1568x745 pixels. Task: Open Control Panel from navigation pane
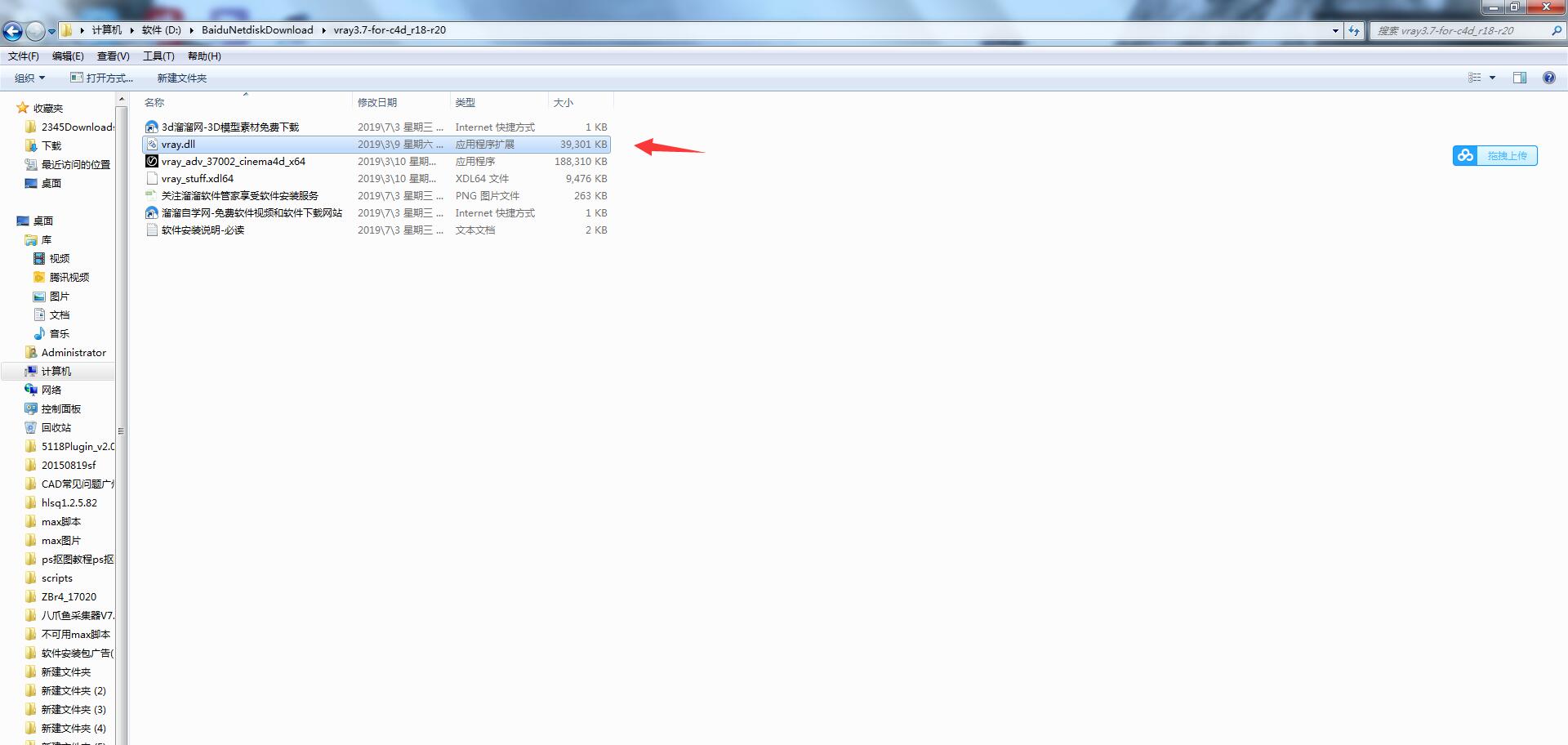[60, 408]
